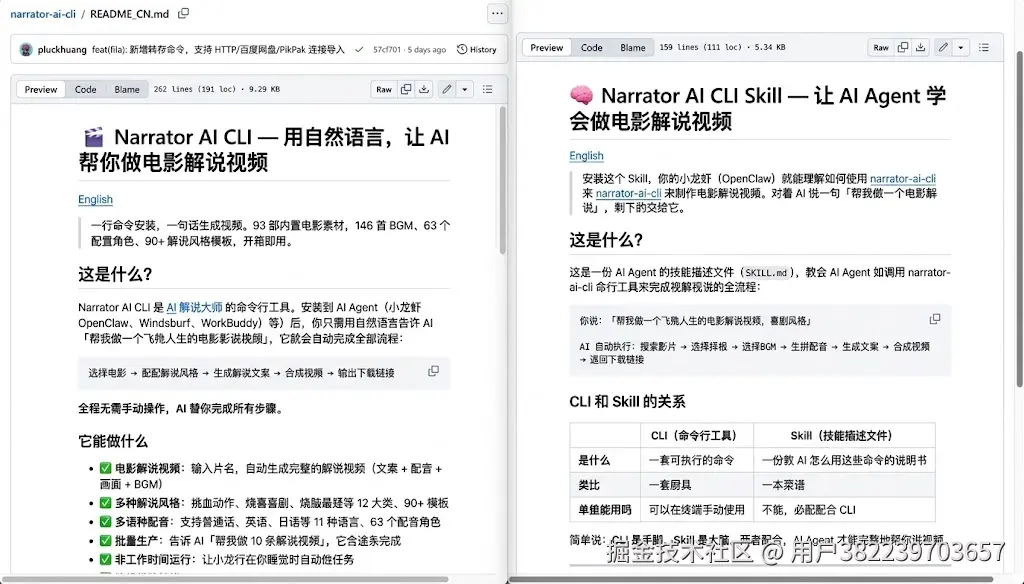Select the CLI 和 Skill 的关系 heading
Screen dimensions: 1024x584
627,401
